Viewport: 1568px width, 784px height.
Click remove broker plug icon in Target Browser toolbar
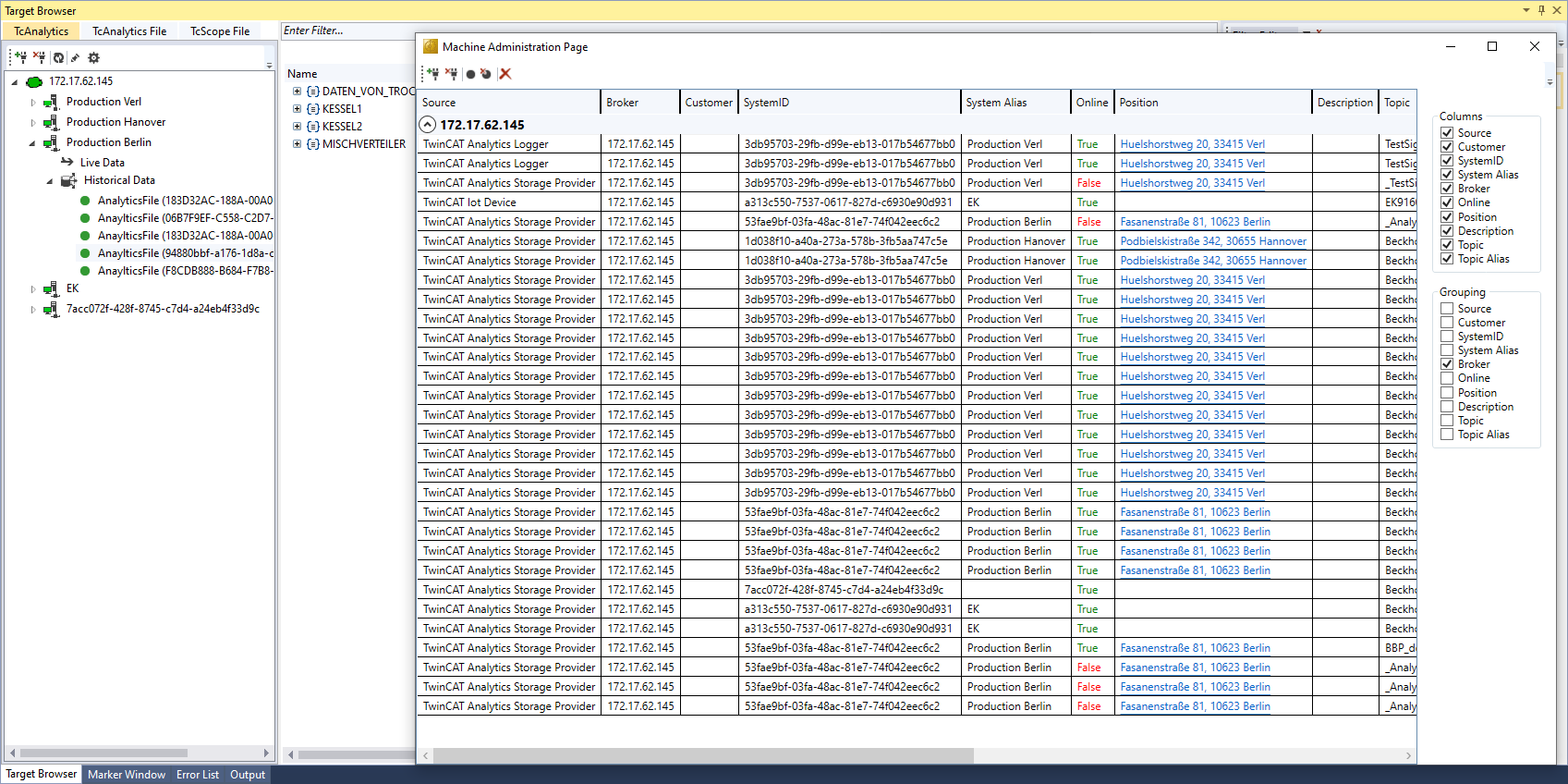pos(39,57)
